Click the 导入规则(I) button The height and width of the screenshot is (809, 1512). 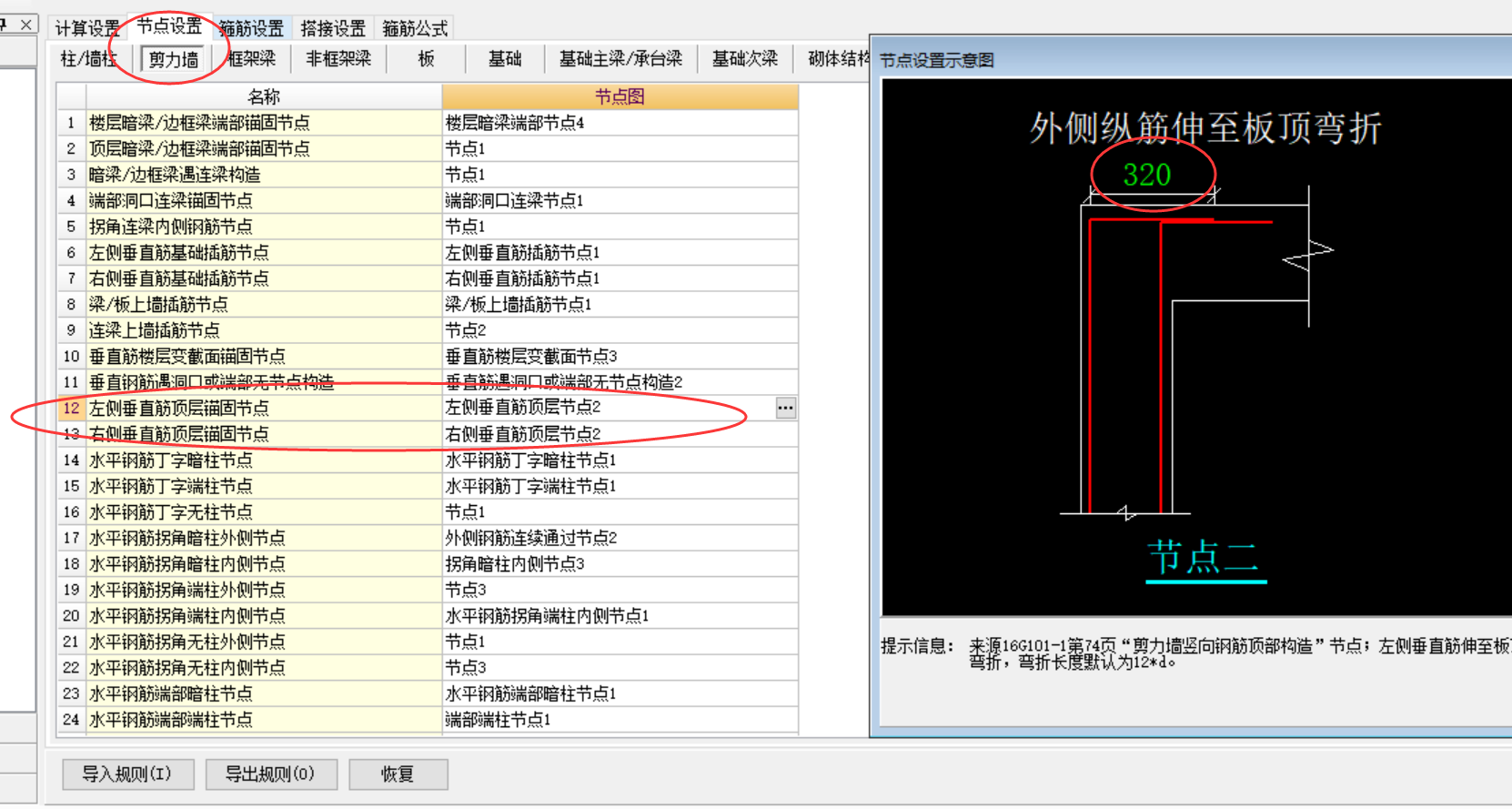point(127,774)
